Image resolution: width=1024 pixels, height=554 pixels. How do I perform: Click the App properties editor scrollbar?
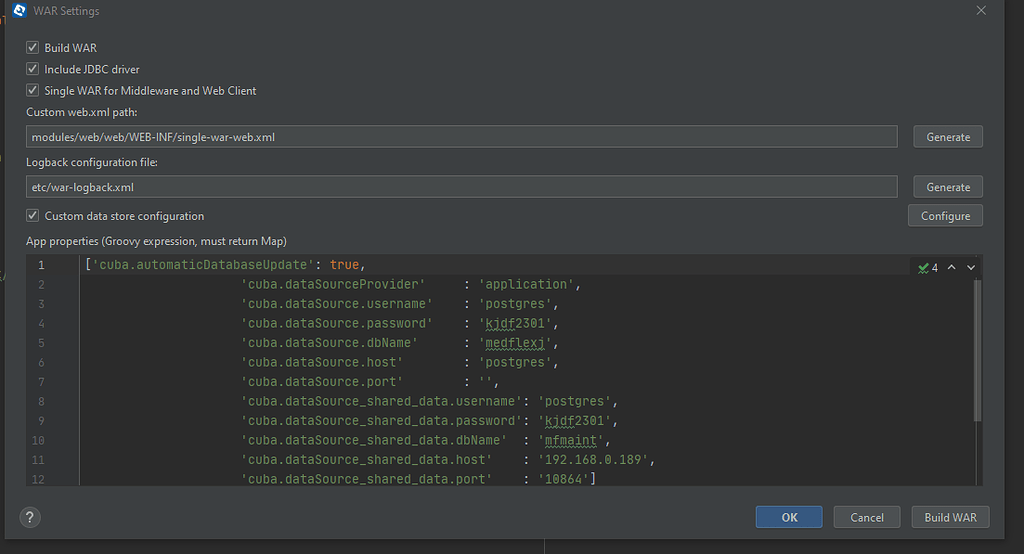coord(977,350)
